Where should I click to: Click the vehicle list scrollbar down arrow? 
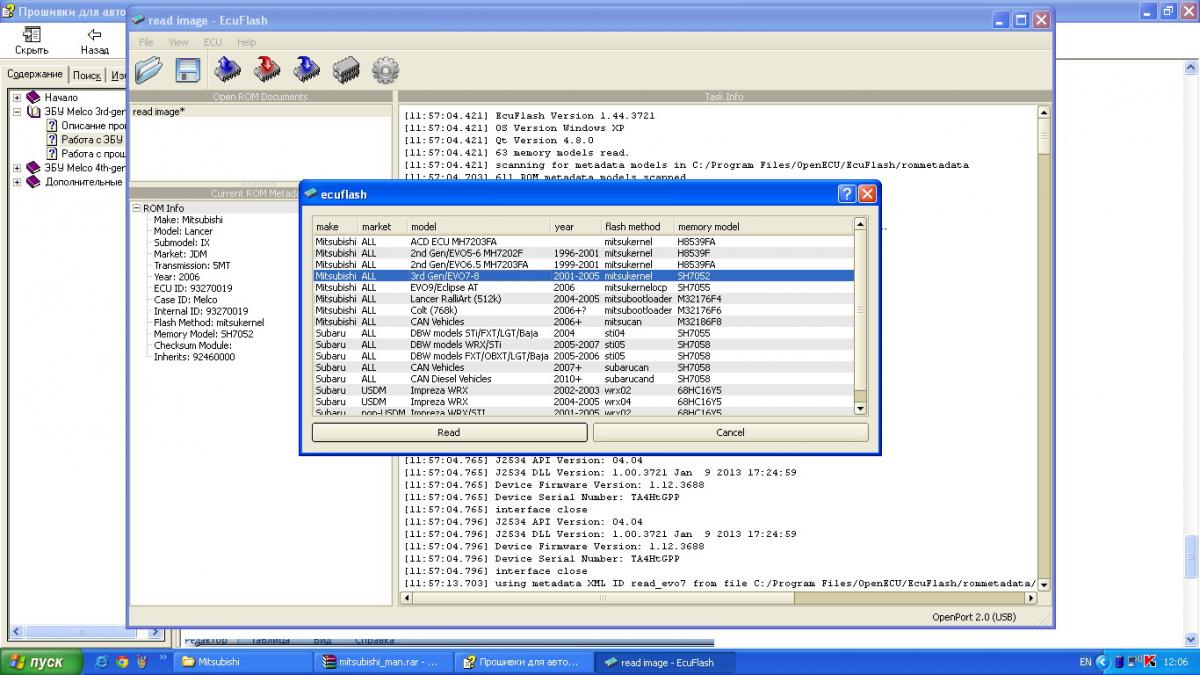click(x=860, y=407)
